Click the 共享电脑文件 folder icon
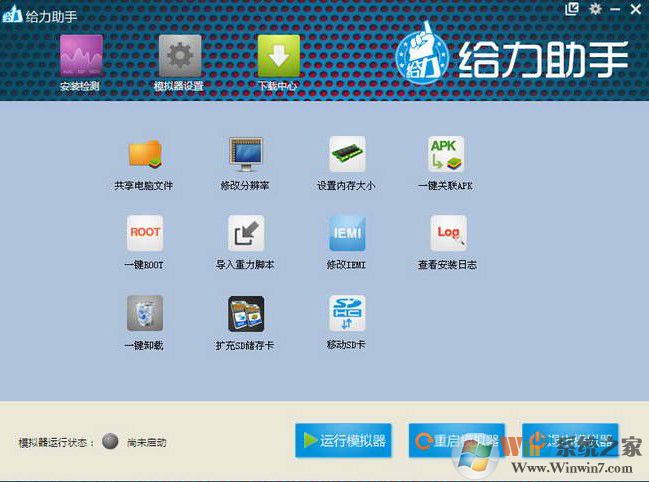The image size is (649, 482). coord(144,154)
